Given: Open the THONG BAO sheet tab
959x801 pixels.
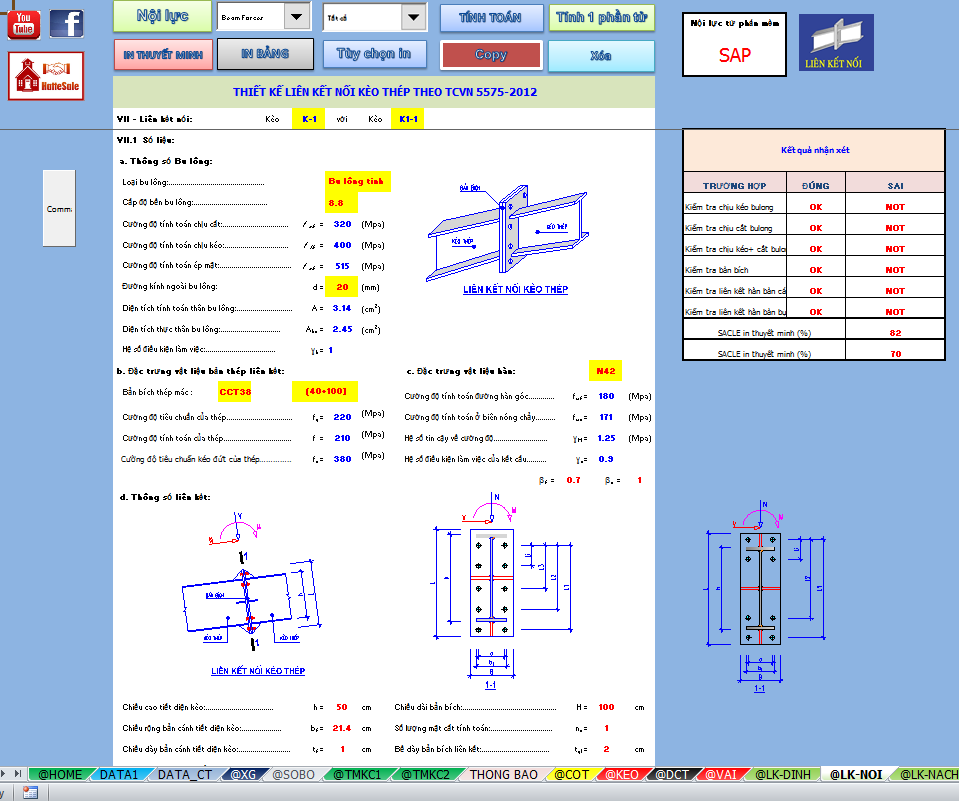Looking at the screenshot, I should pos(504,774).
